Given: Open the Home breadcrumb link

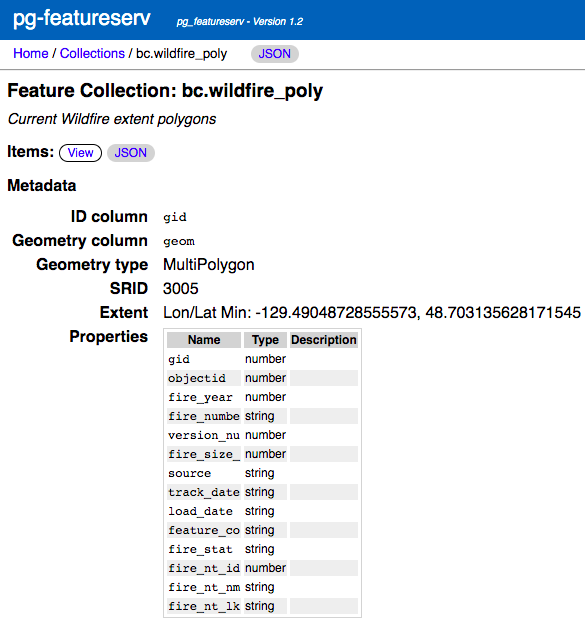Looking at the screenshot, I should pos(31,54).
